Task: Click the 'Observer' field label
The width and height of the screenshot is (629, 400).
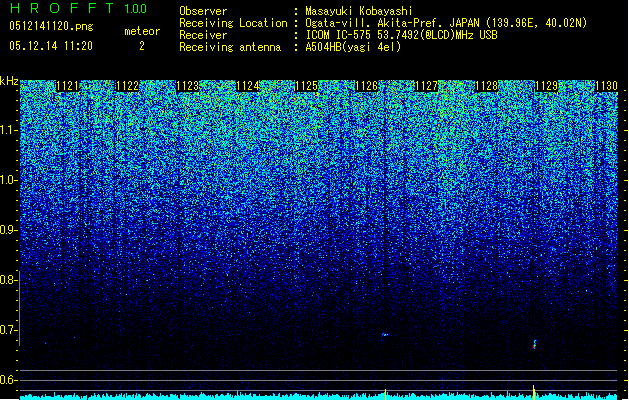Action: tap(203, 11)
